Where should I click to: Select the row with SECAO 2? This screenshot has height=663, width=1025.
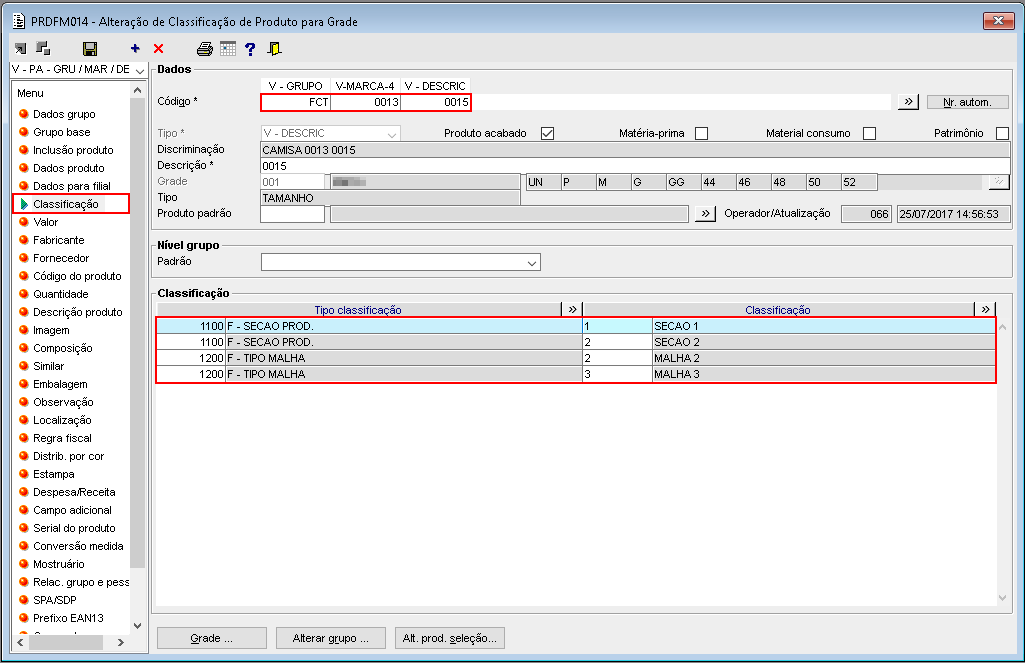pos(576,342)
